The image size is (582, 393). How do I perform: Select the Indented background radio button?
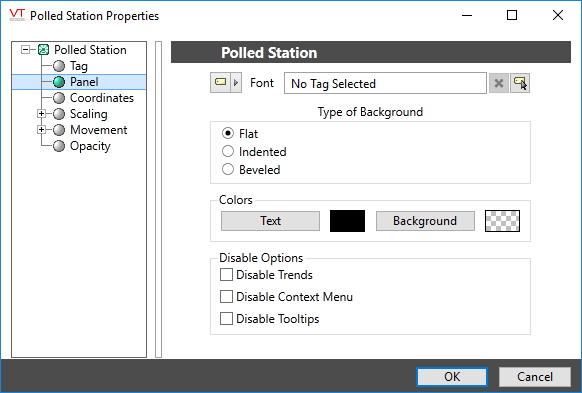point(228,151)
